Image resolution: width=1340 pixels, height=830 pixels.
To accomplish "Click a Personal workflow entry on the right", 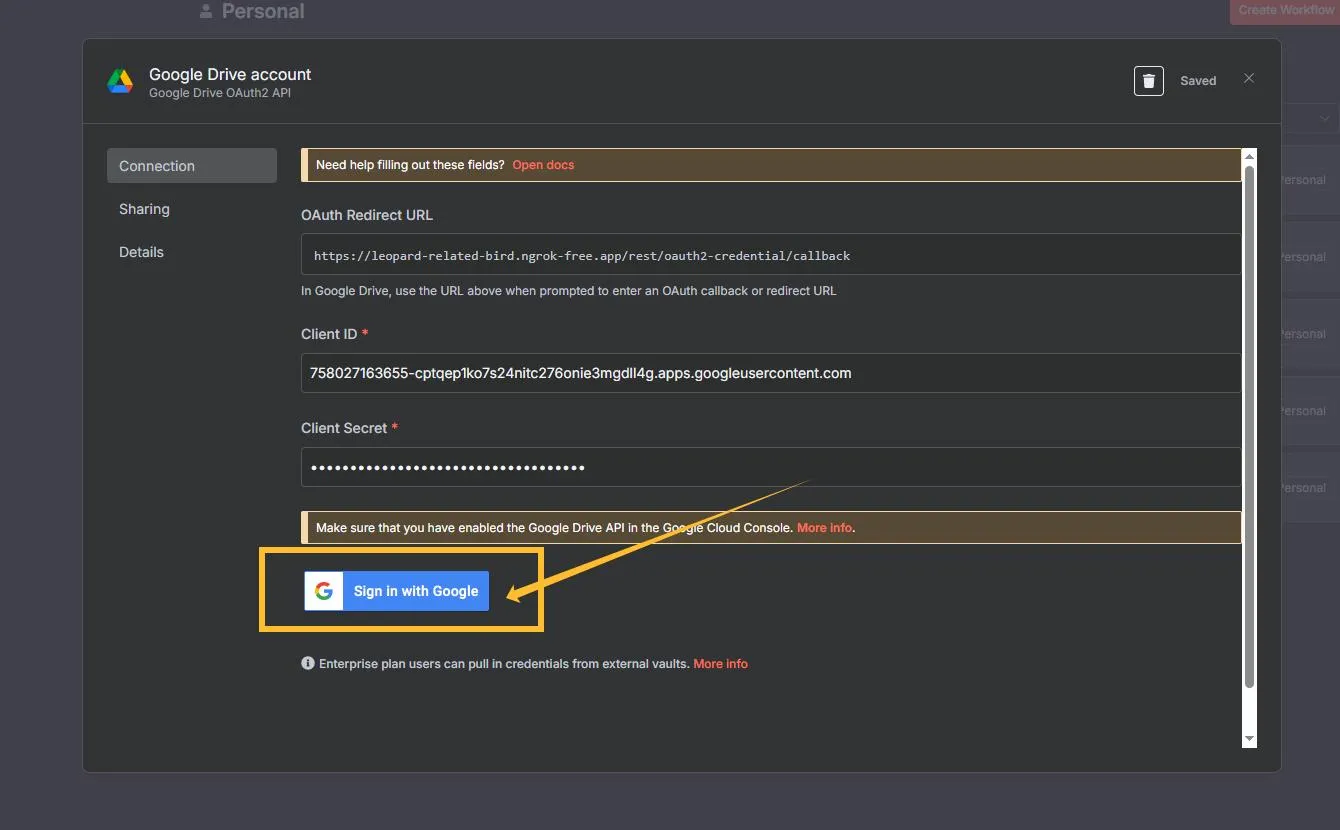I will (1305, 256).
